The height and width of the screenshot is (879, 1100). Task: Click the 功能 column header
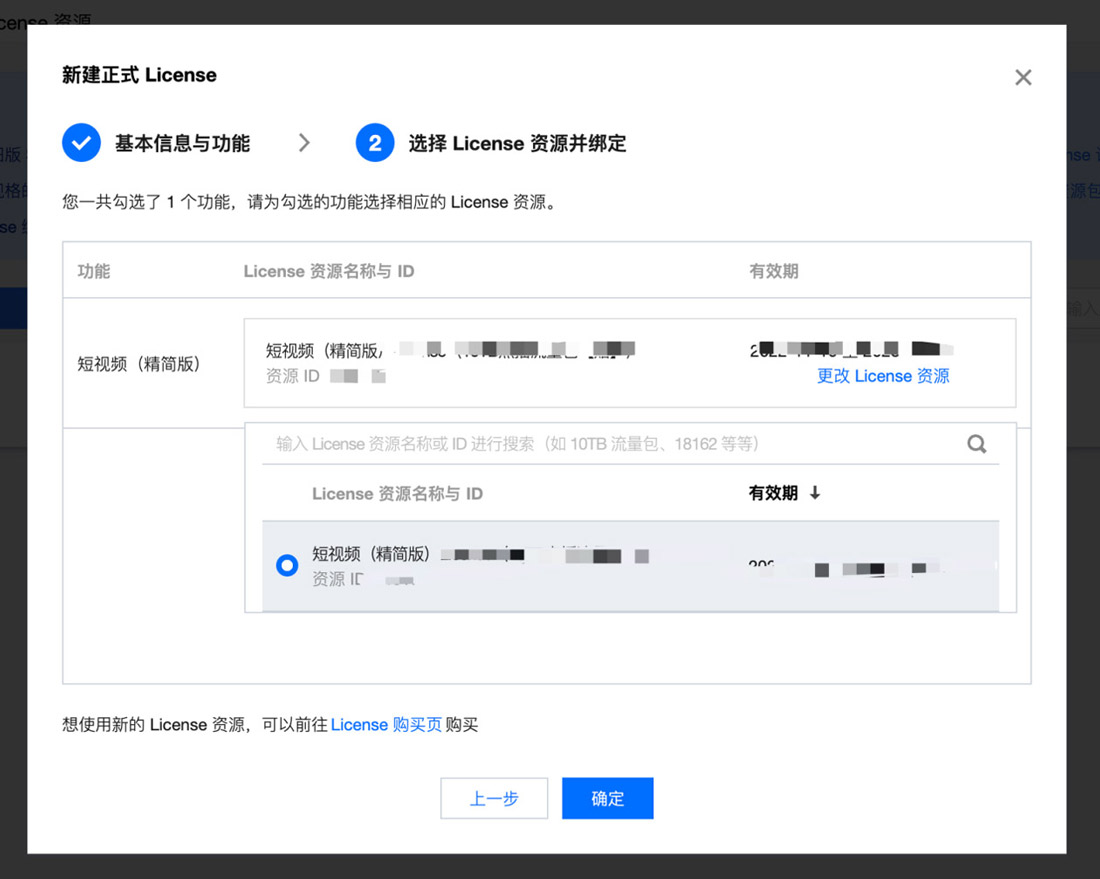pos(94,271)
